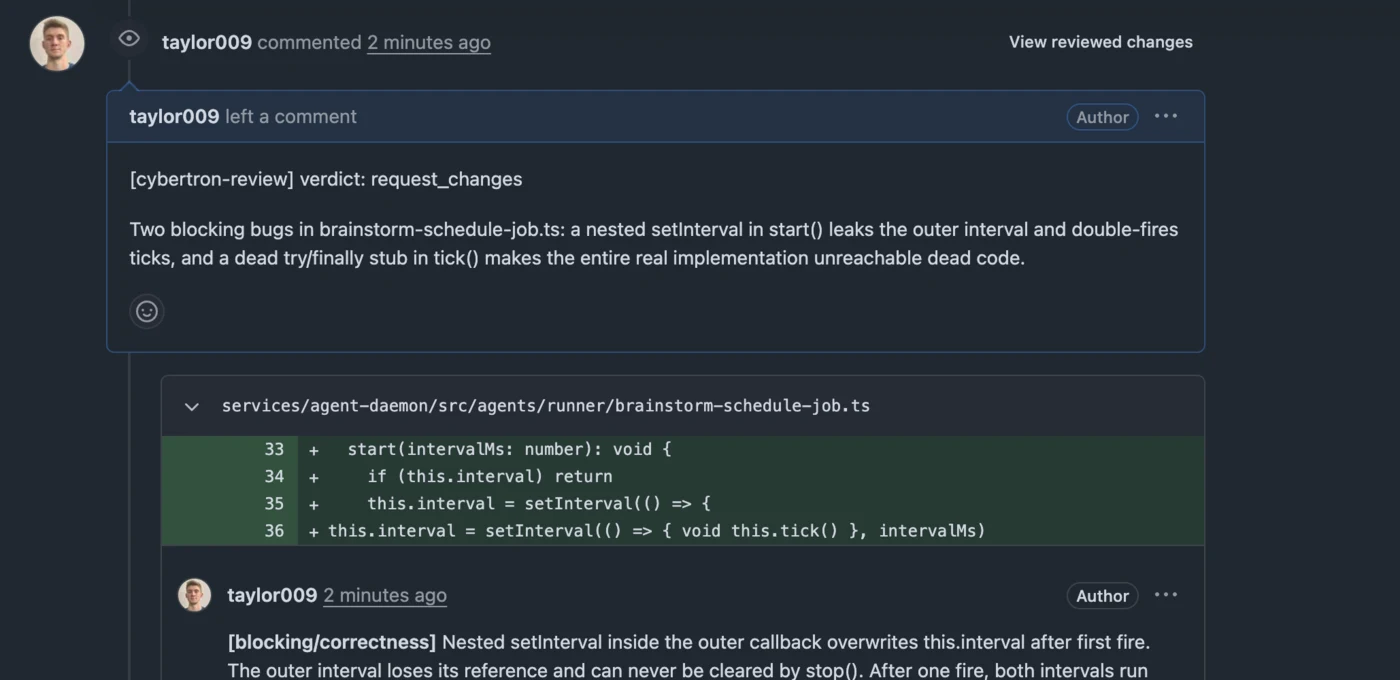Open three-dot menu on inline comment

point(1166,595)
